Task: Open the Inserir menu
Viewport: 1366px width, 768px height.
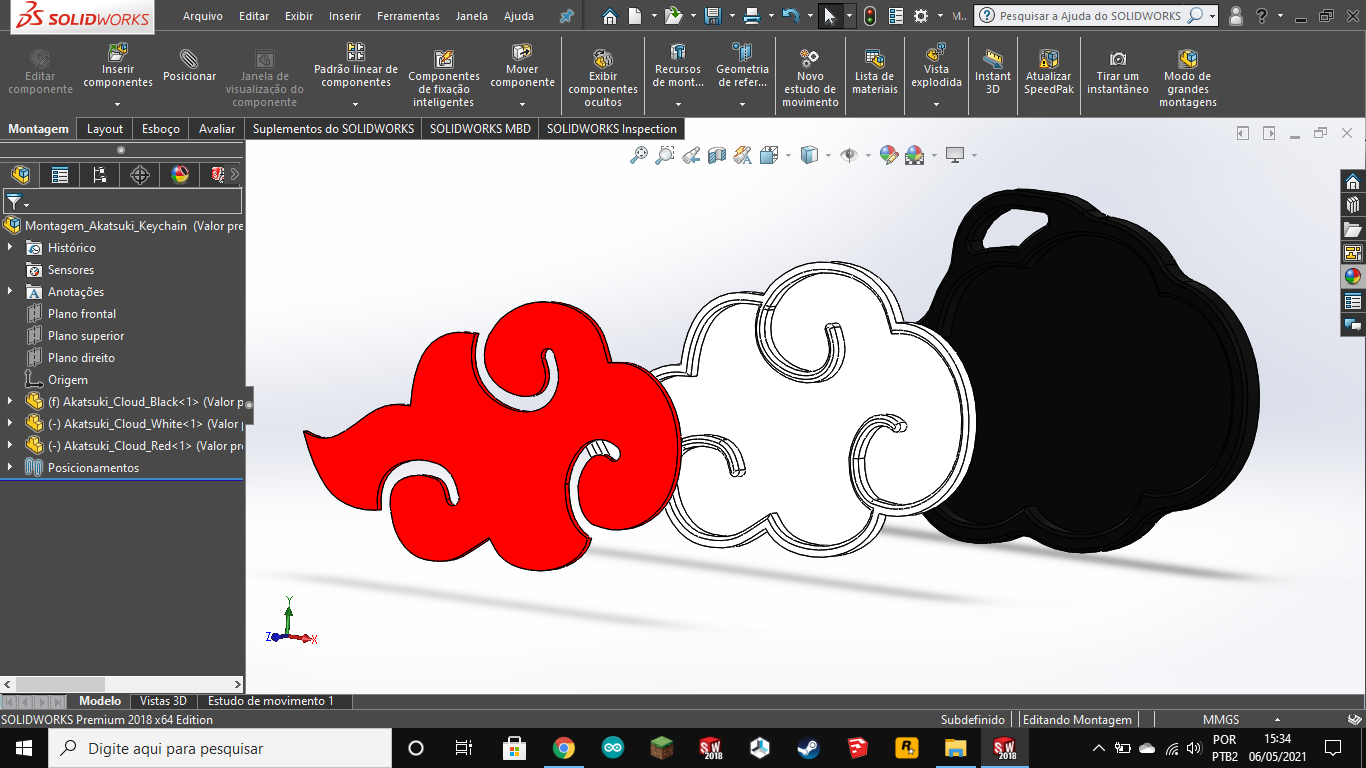Action: click(345, 16)
